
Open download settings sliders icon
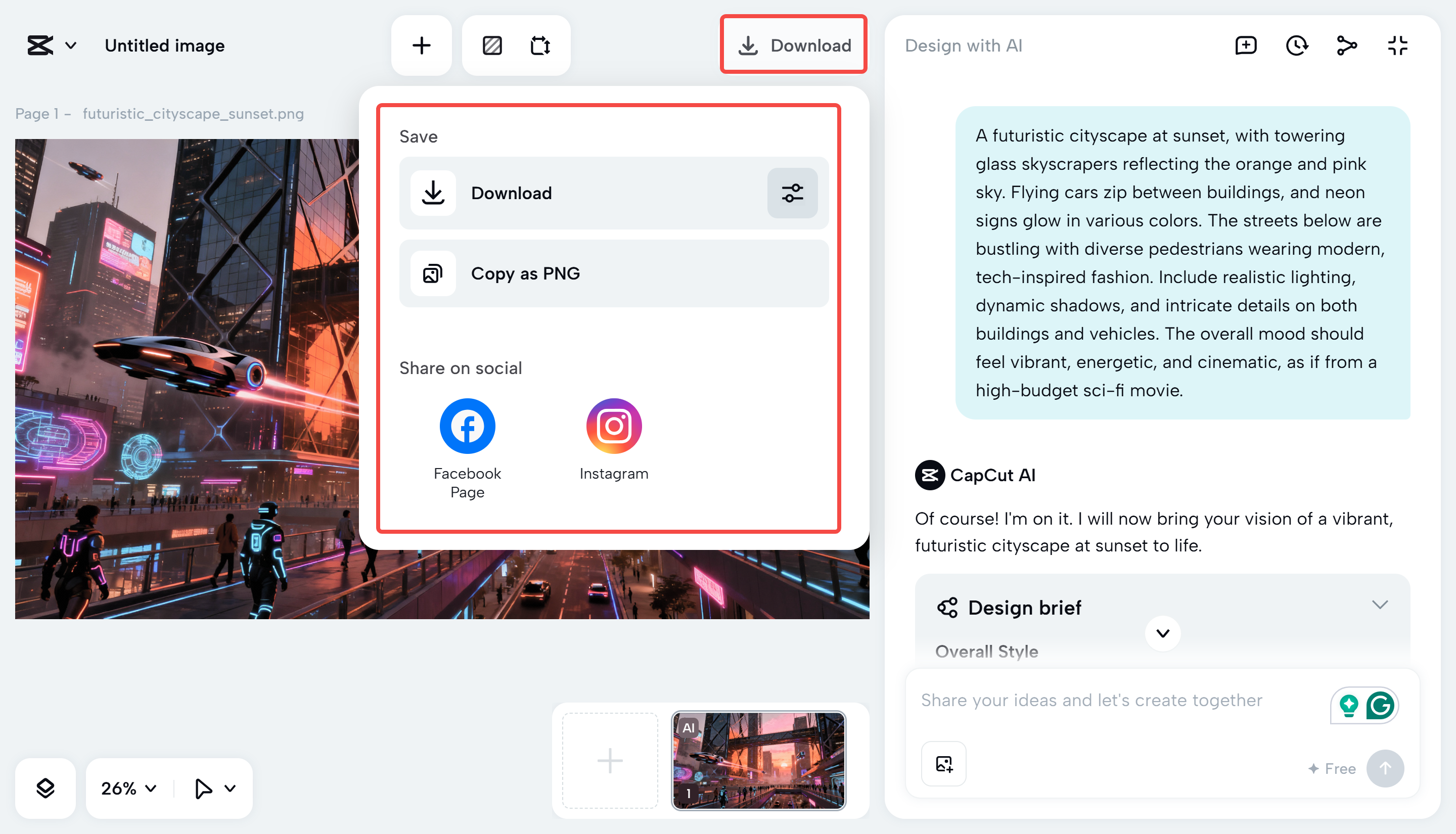792,193
